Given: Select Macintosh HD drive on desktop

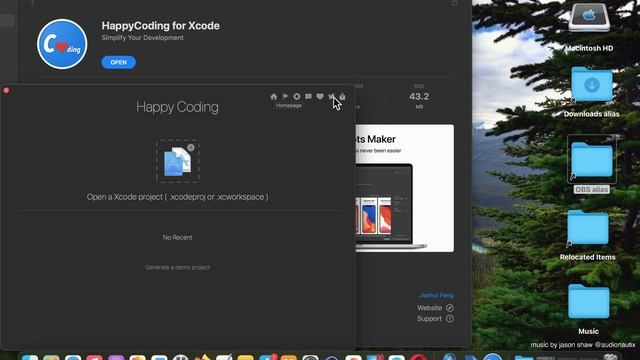Looking at the screenshot, I should point(589,27).
